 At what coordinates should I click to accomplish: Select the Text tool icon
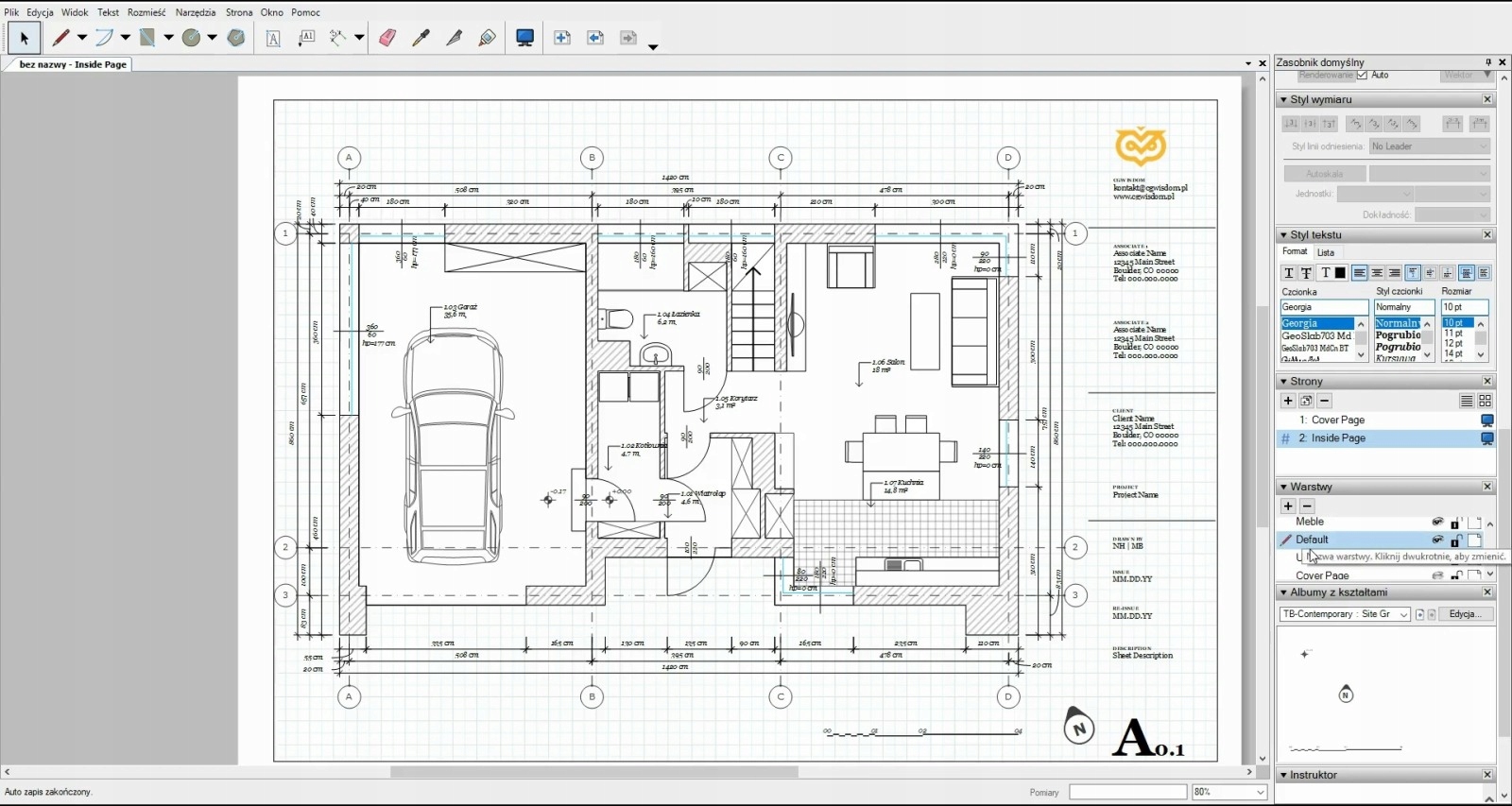(273, 39)
